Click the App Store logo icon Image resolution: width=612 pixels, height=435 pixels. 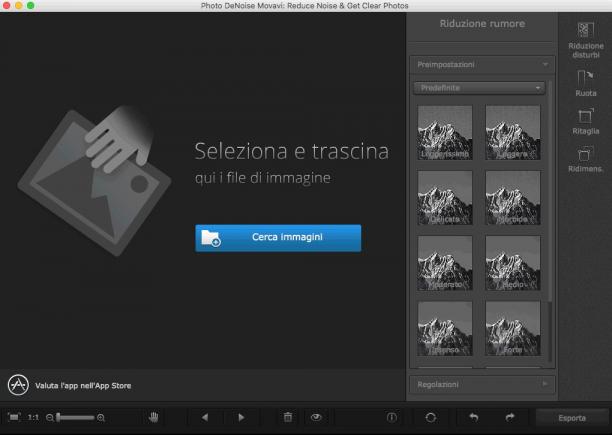(x=18, y=385)
